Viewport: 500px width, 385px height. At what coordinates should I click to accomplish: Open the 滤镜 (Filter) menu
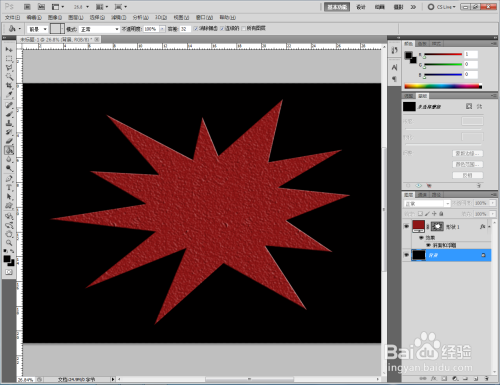[x=118, y=17]
